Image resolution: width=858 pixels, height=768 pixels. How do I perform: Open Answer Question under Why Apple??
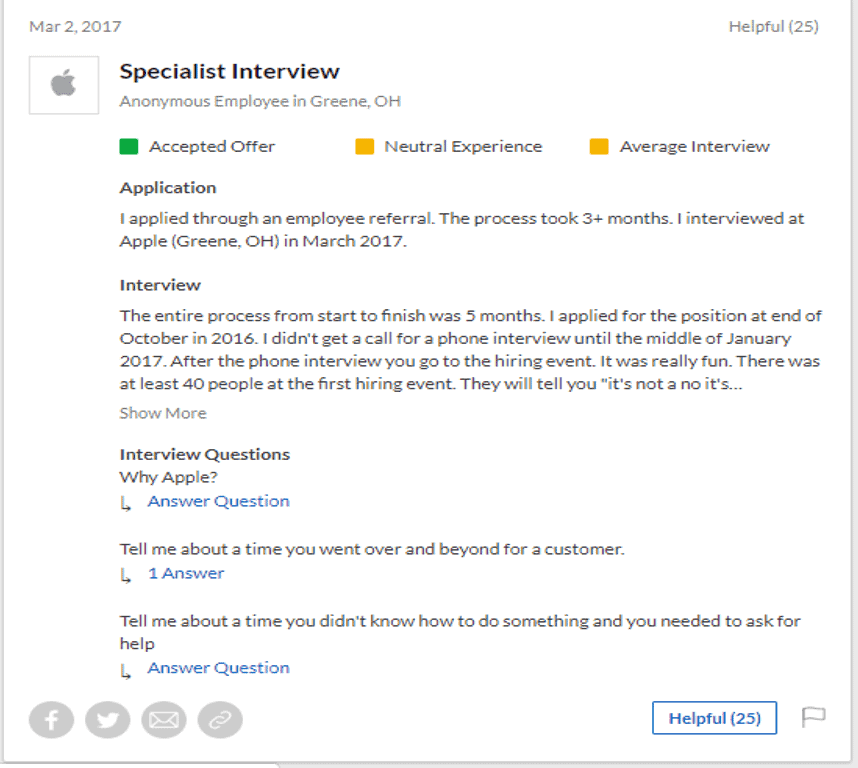pyautogui.click(x=218, y=501)
